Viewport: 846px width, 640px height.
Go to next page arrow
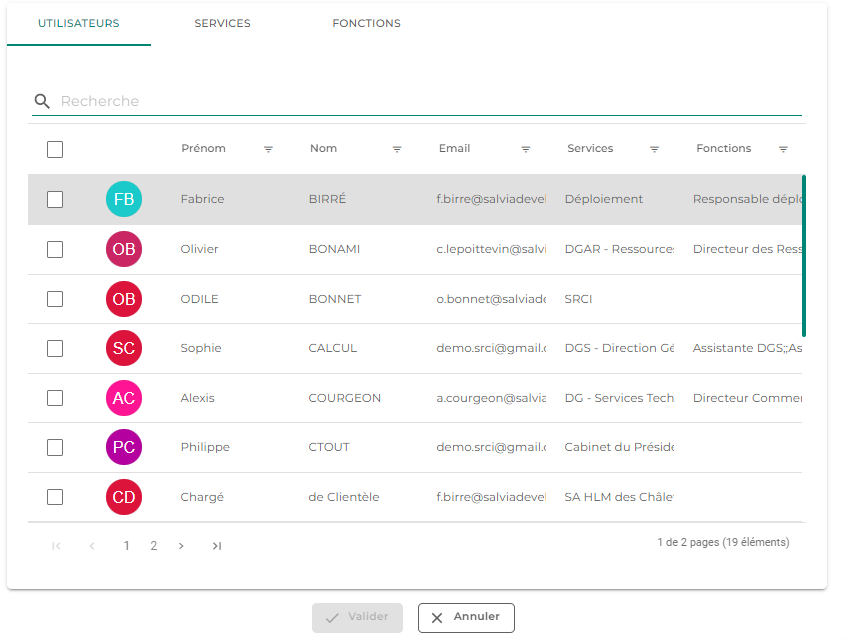181,546
